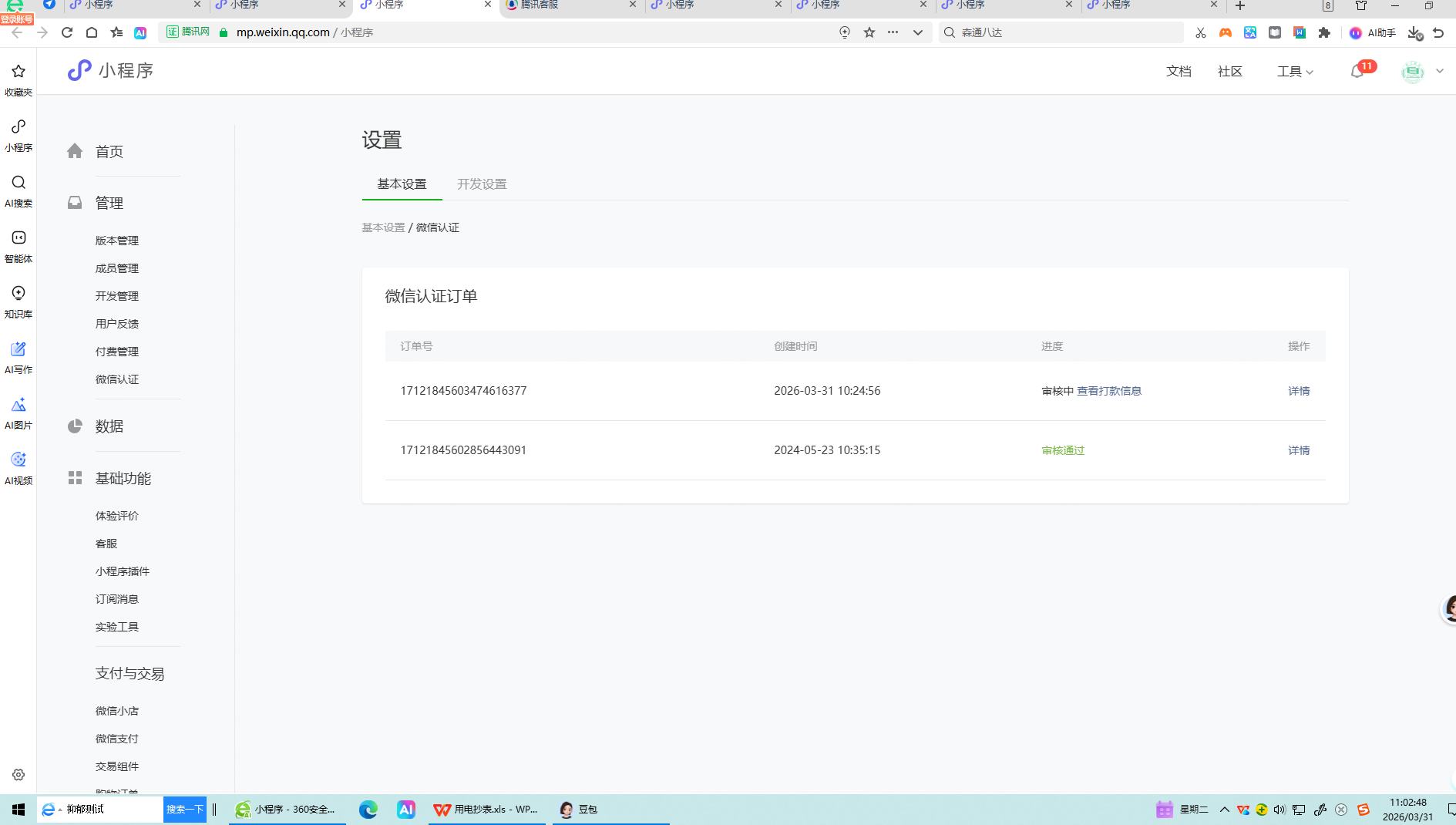1456x825 pixels.
Task: Switch to the WPS 用电抄表.xls taskbar window
Action: tap(486, 810)
